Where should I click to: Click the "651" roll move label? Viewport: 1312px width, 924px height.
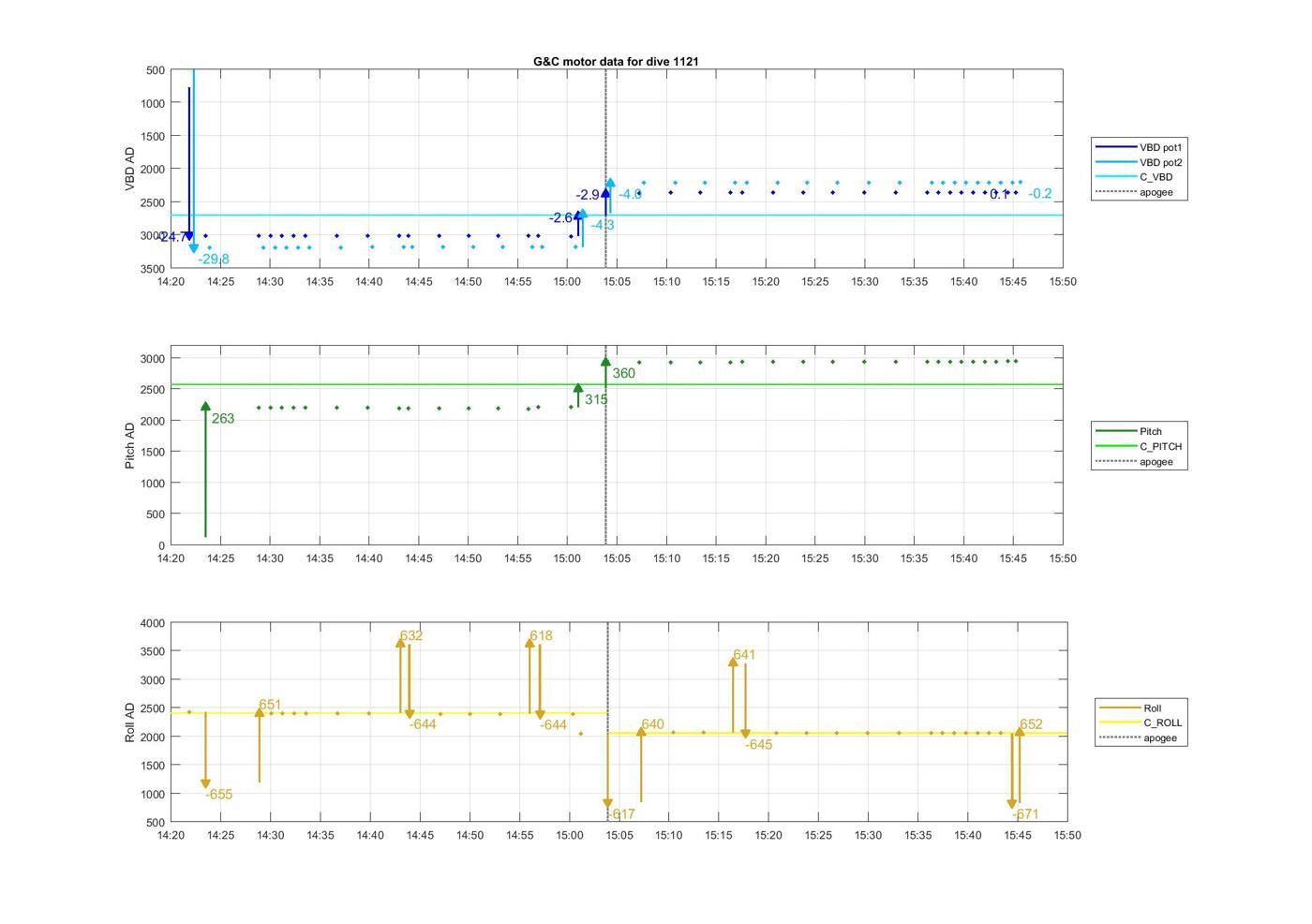point(270,705)
